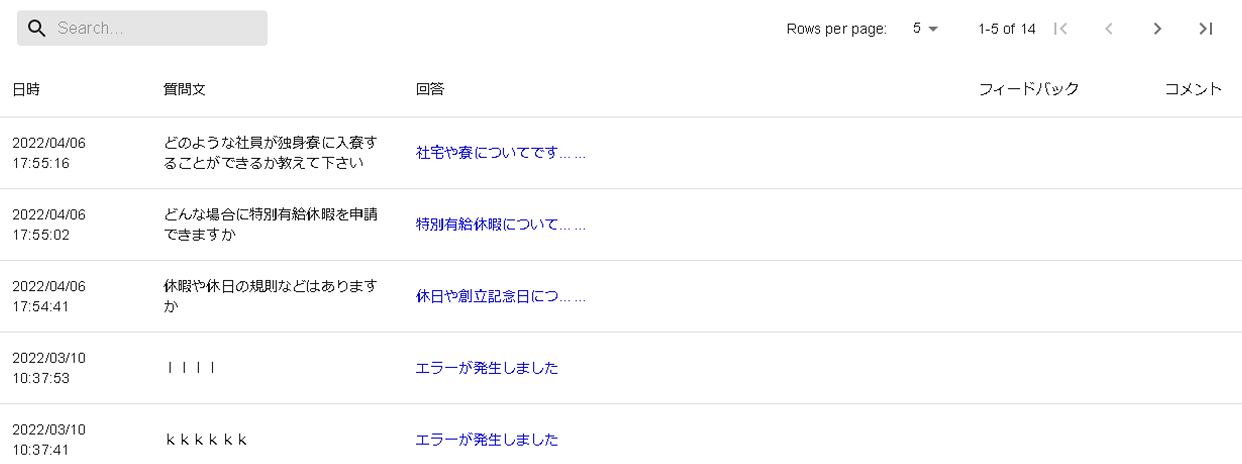Viewport: 1242px width, 464px height.
Task: Open the 休日や創立記念日につ answer link
Action: (499, 296)
